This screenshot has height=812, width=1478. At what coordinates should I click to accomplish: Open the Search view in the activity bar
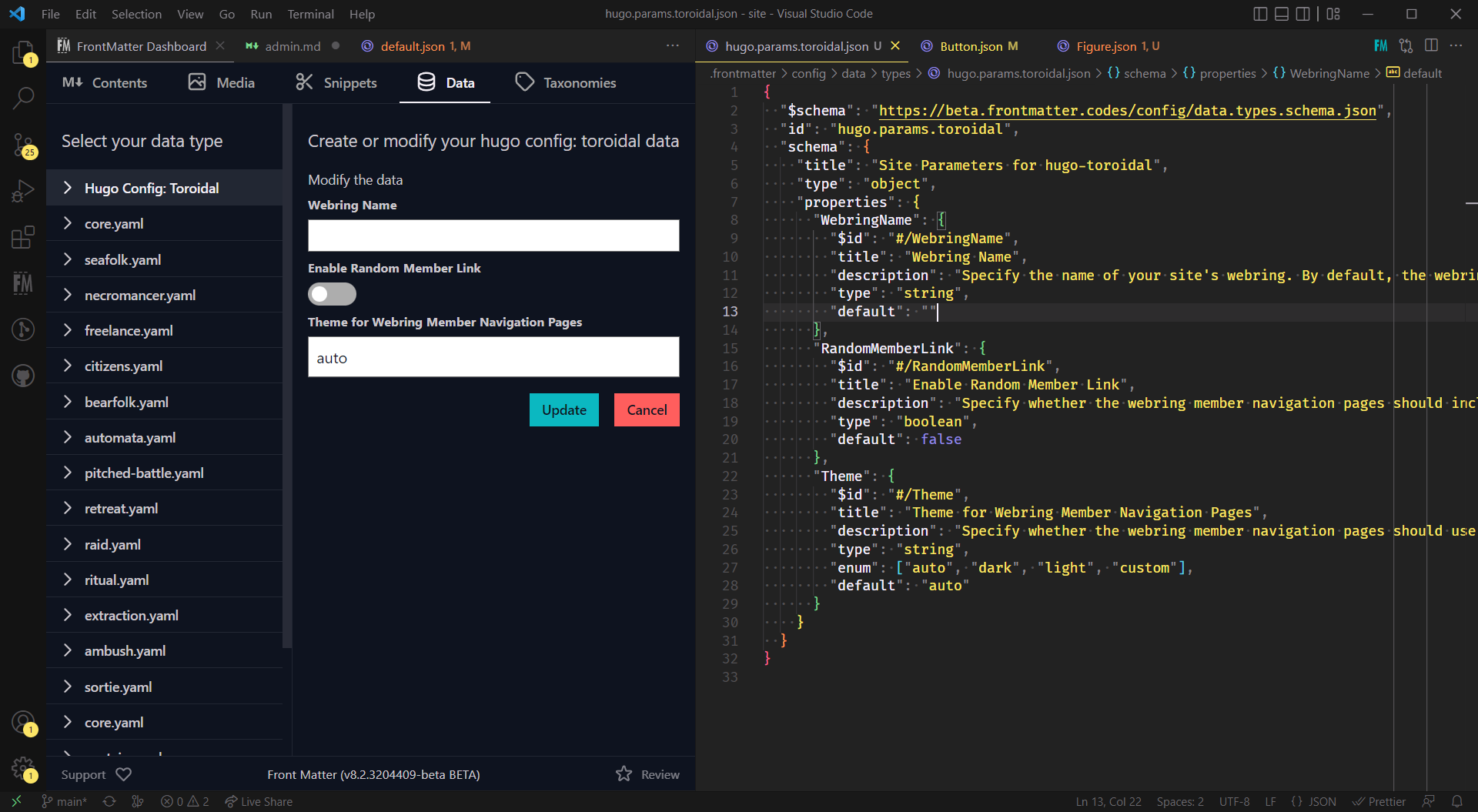(x=23, y=99)
